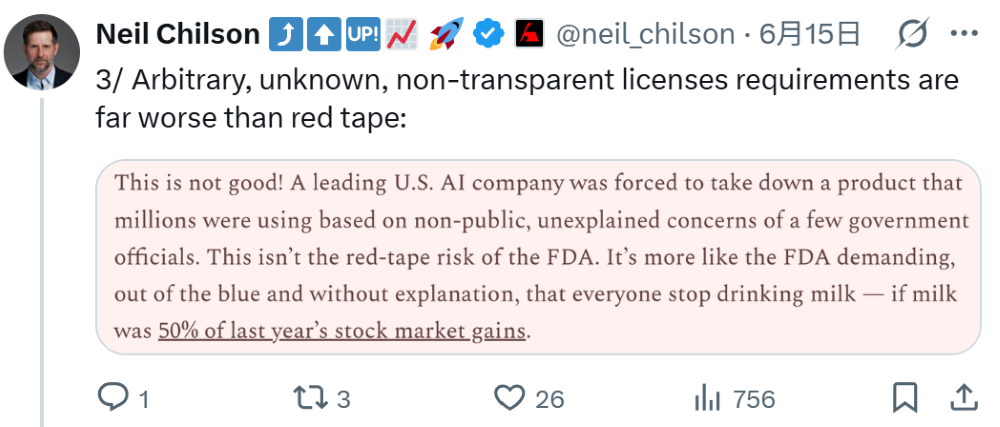Click the black-and-red affiliate badge
1000x427 pixels.
pos(529,34)
